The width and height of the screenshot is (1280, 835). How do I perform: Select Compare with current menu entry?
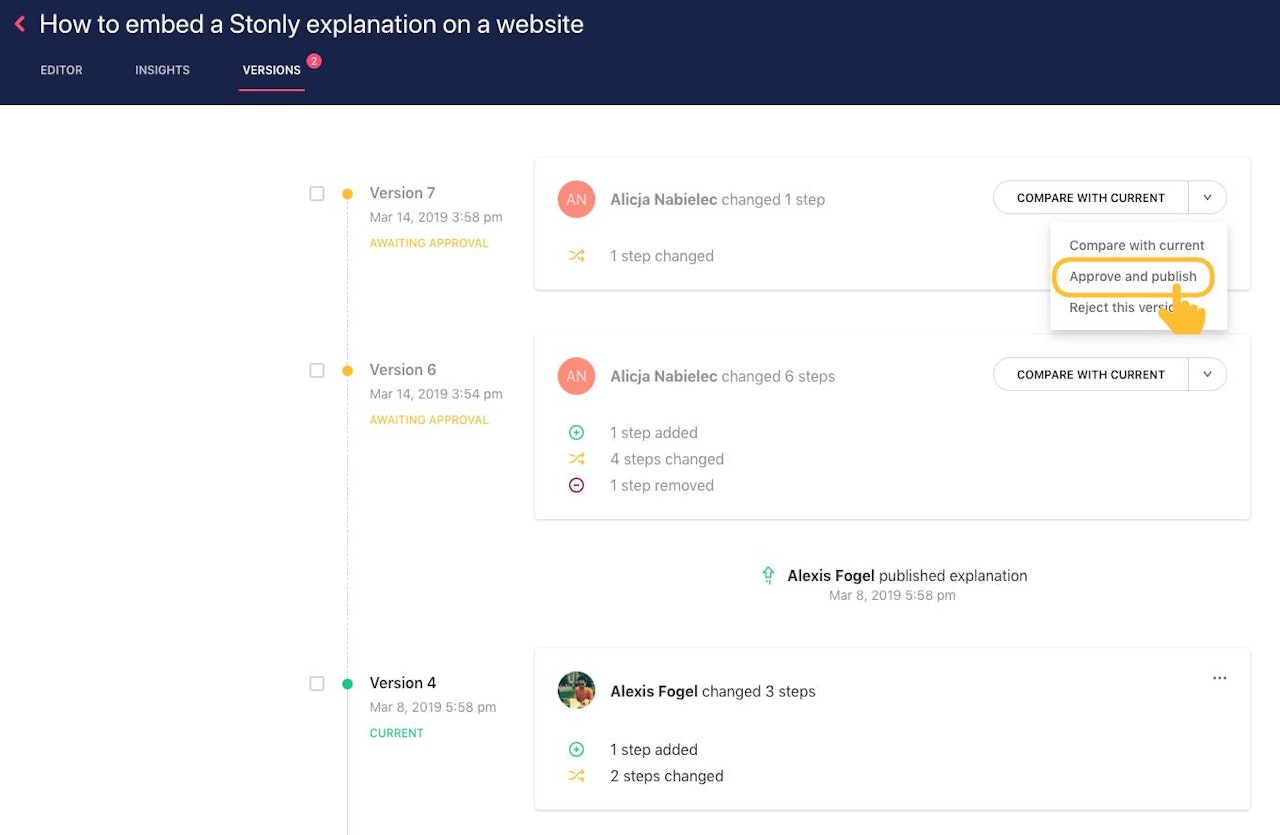coord(1136,246)
